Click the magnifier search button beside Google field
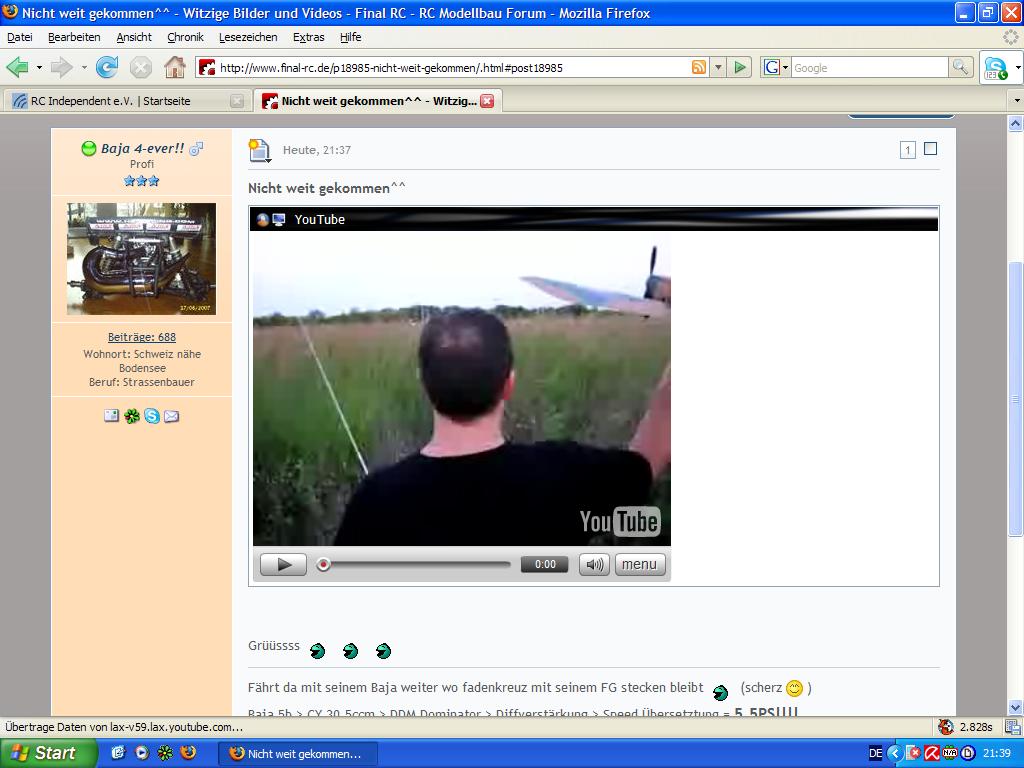1024x768 pixels. pos(960,67)
